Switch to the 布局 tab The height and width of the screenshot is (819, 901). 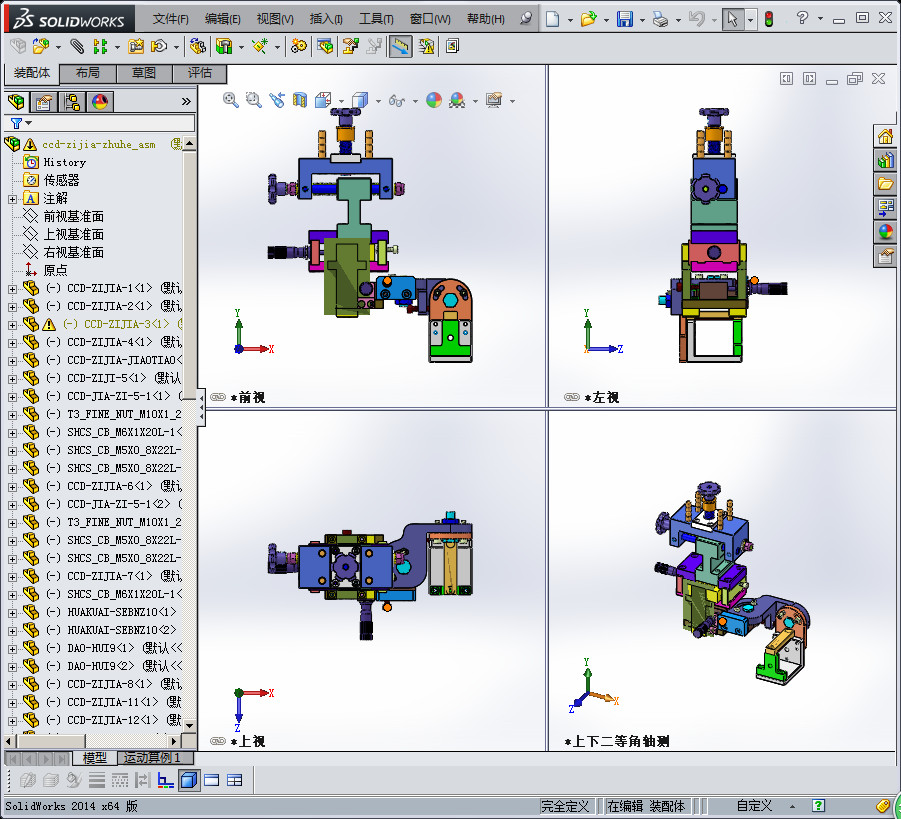[87, 73]
